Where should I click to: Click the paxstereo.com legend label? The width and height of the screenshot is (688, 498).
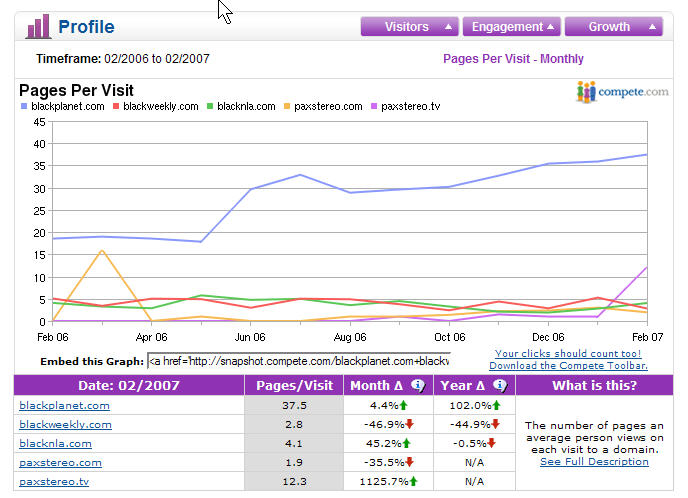[328, 106]
